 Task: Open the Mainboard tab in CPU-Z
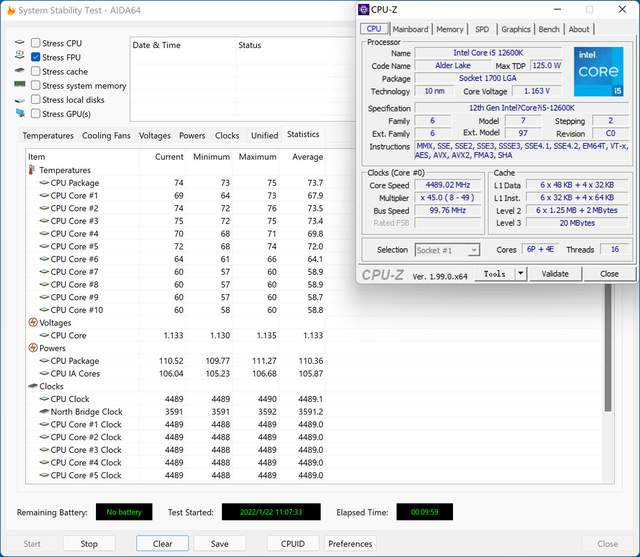tap(410, 30)
